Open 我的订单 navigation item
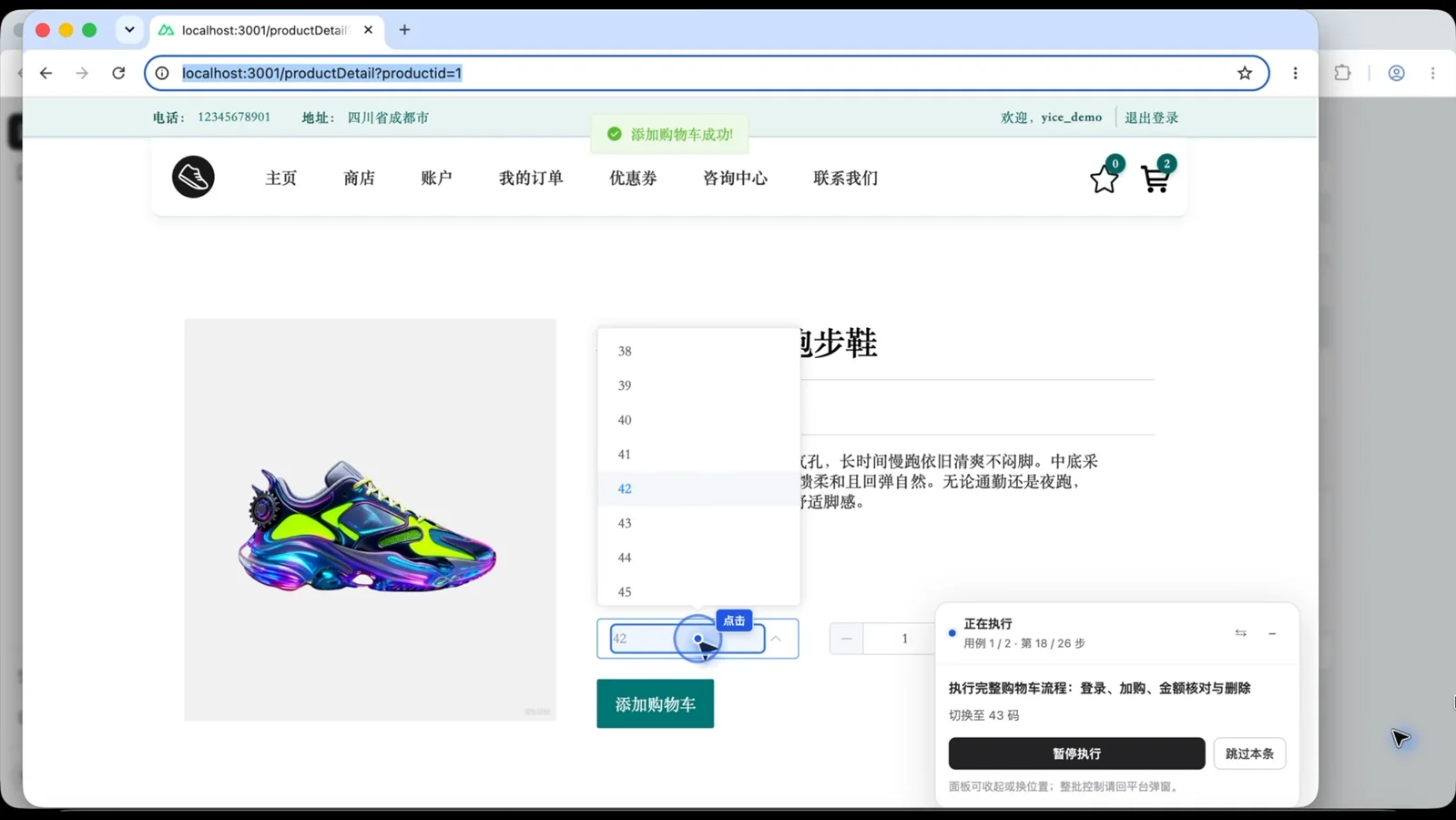The width and height of the screenshot is (1456, 820). pyautogui.click(x=531, y=178)
